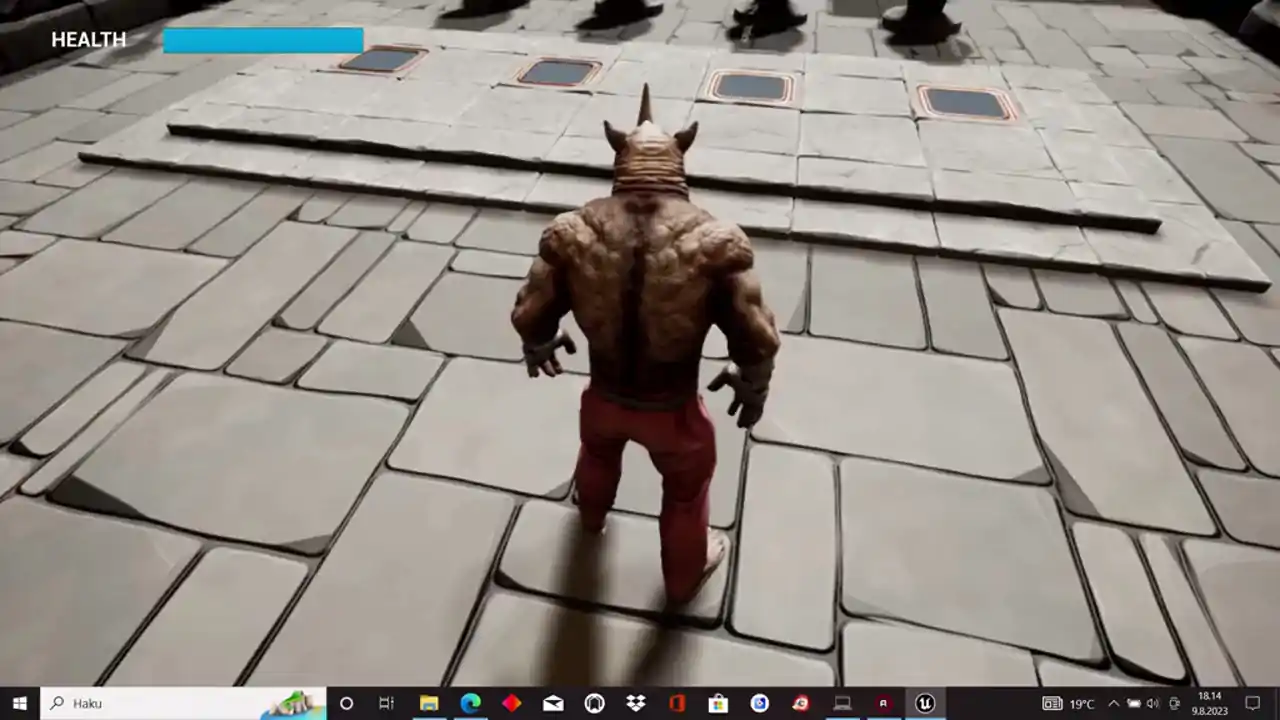Viewport: 1280px width, 720px height.
Task: Open Dropbox from taskbar
Action: 635,703
